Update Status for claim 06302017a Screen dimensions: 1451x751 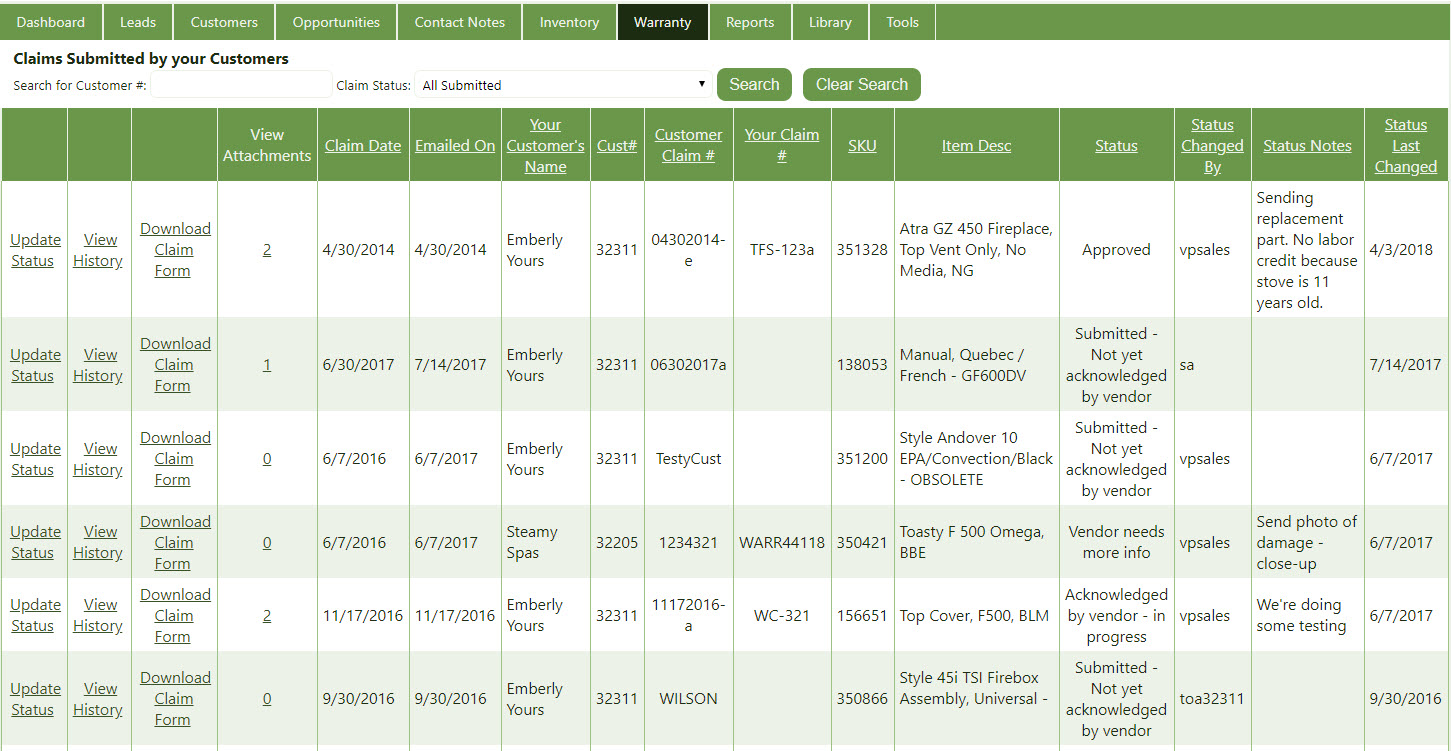pyautogui.click(x=35, y=365)
